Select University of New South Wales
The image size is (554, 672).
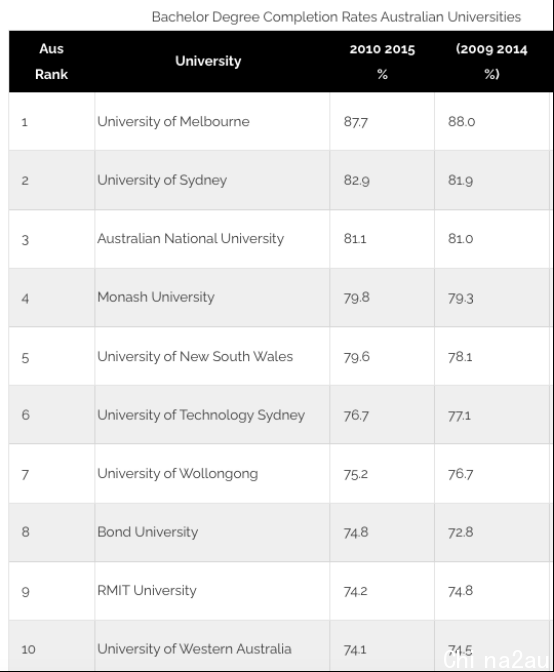coord(195,356)
